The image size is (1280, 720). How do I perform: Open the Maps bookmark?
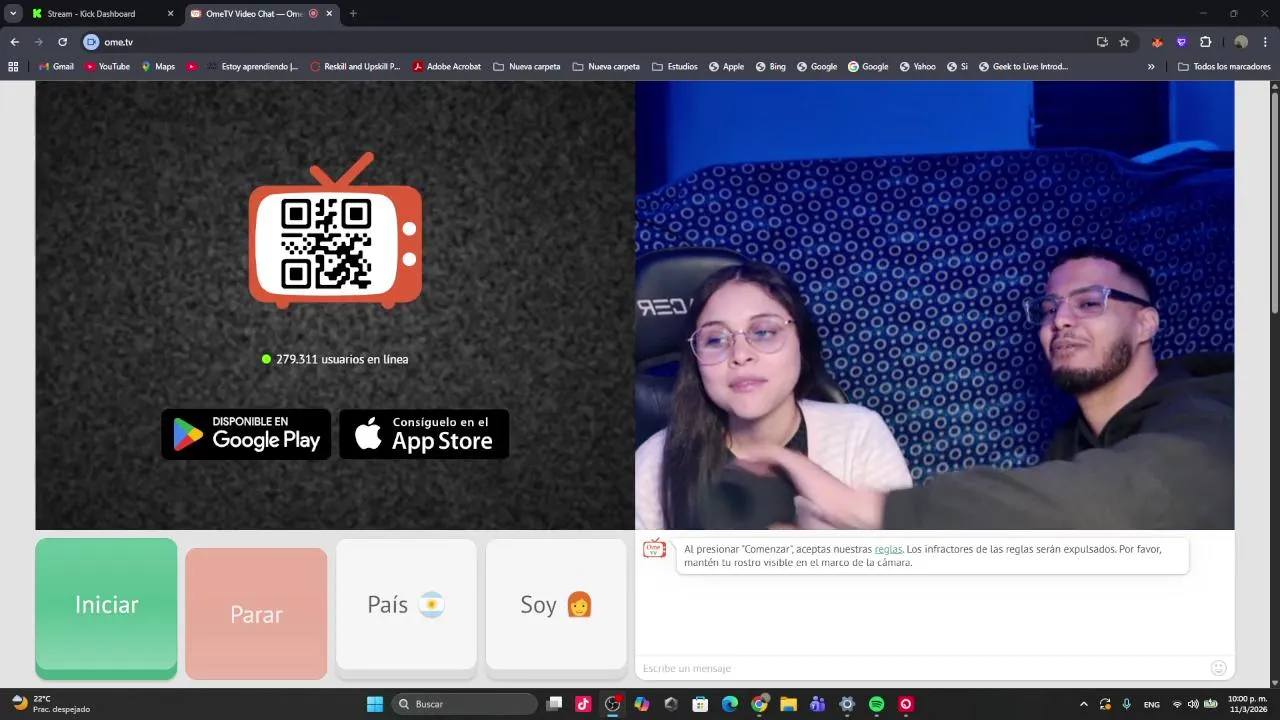[158, 67]
